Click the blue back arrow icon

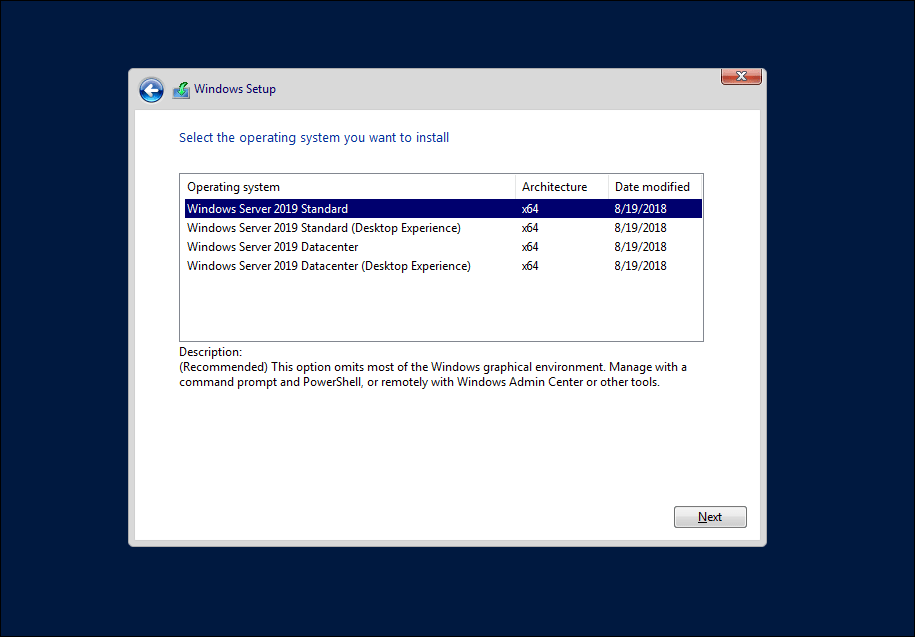151,90
